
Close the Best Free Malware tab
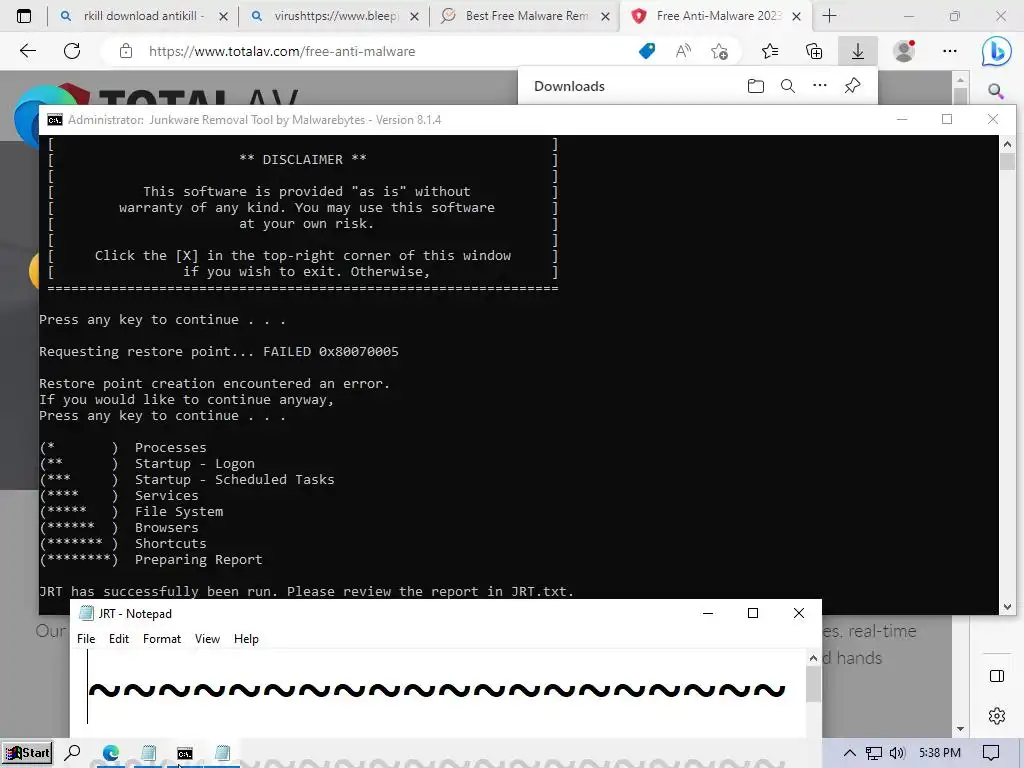pyautogui.click(x=605, y=16)
